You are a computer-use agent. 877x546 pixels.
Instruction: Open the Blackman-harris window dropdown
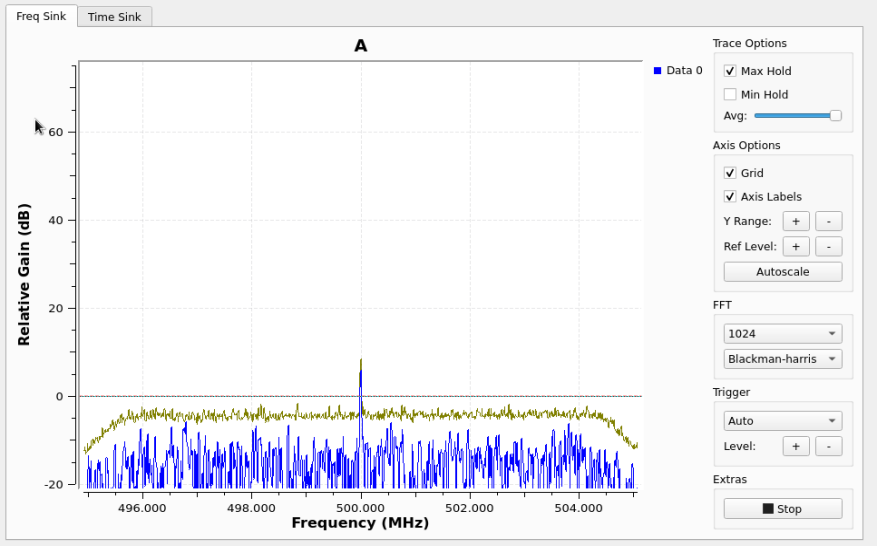click(783, 359)
